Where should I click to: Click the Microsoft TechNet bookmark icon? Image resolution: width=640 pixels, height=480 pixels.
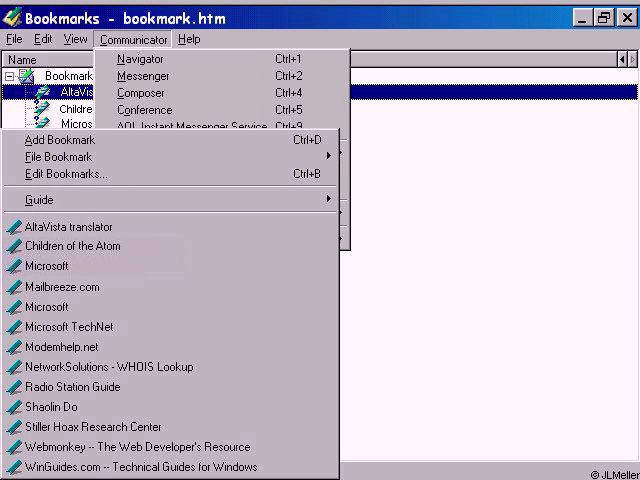(14, 327)
